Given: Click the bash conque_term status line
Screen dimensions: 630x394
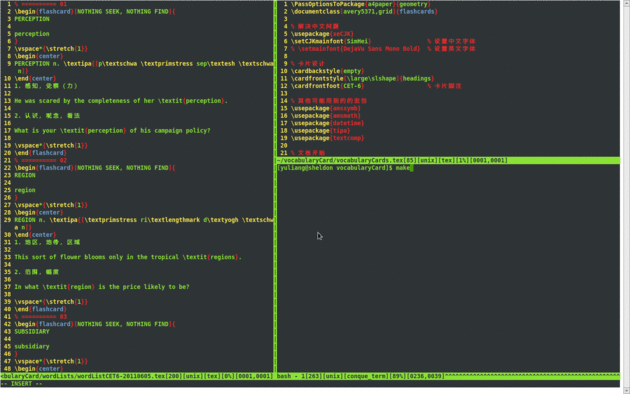Looking at the screenshot, I should (x=448, y=376).
